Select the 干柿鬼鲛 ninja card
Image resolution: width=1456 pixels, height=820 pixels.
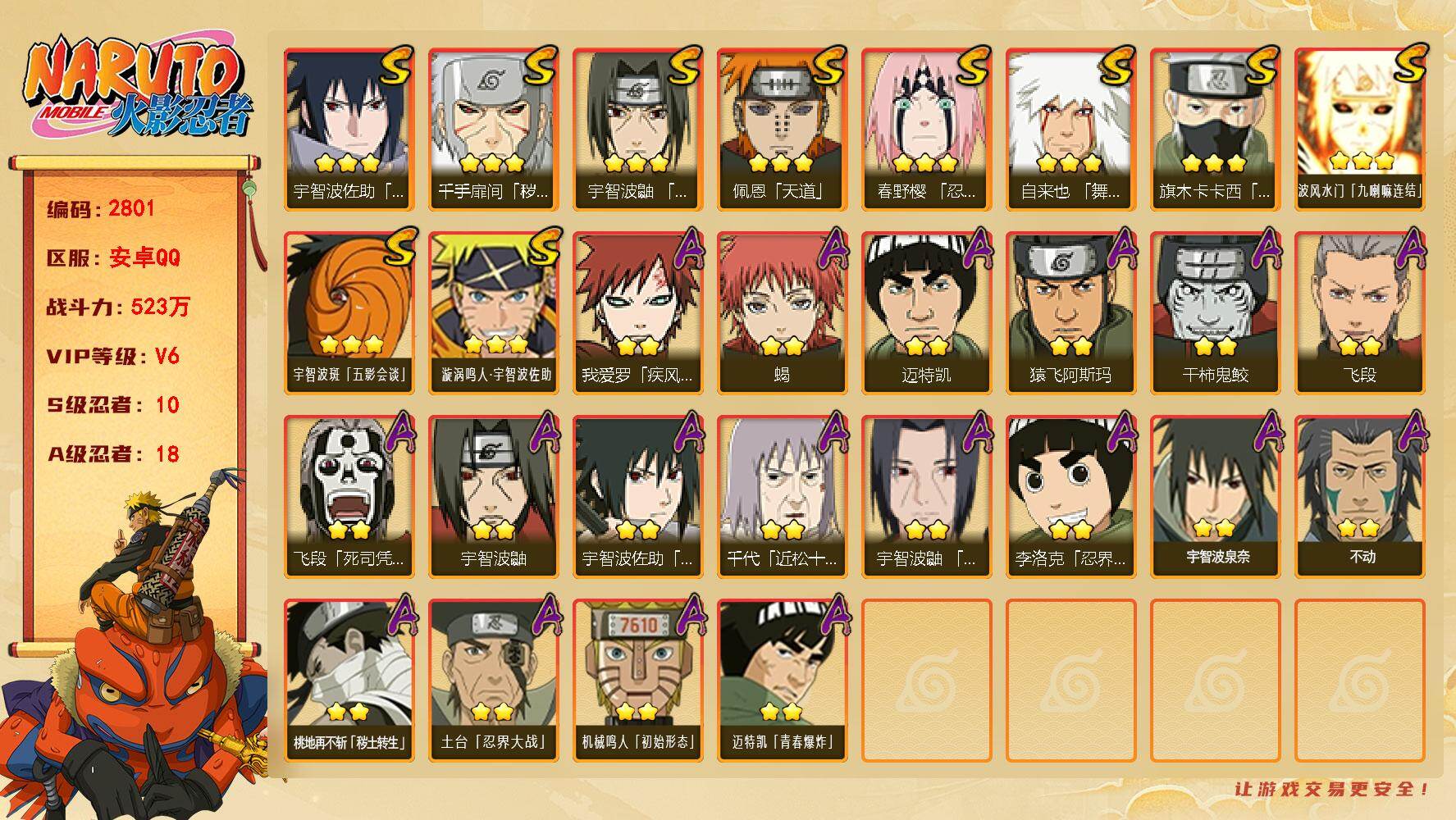1215,312
